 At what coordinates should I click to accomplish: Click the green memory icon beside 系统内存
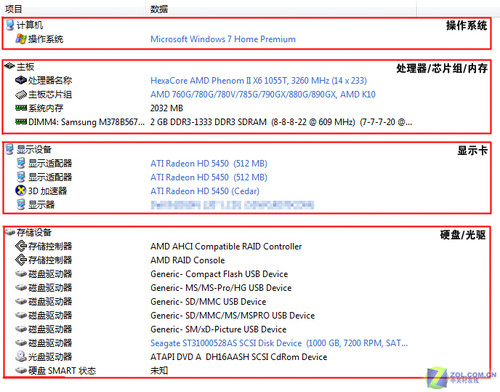[21, 108]
